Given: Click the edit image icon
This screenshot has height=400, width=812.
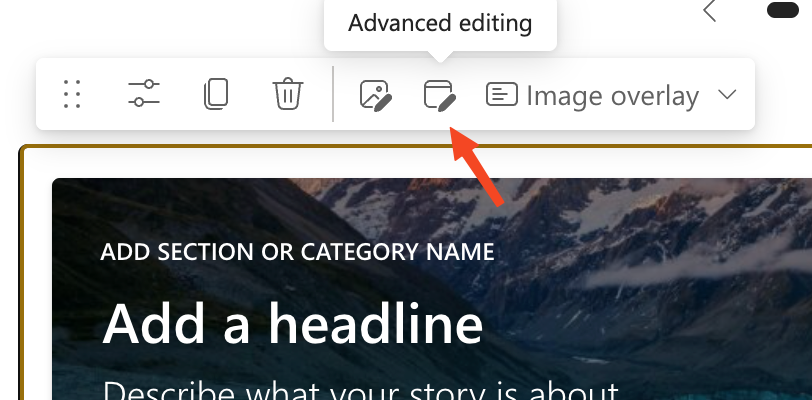Looking at the screenshot, I should pos(375,95).
